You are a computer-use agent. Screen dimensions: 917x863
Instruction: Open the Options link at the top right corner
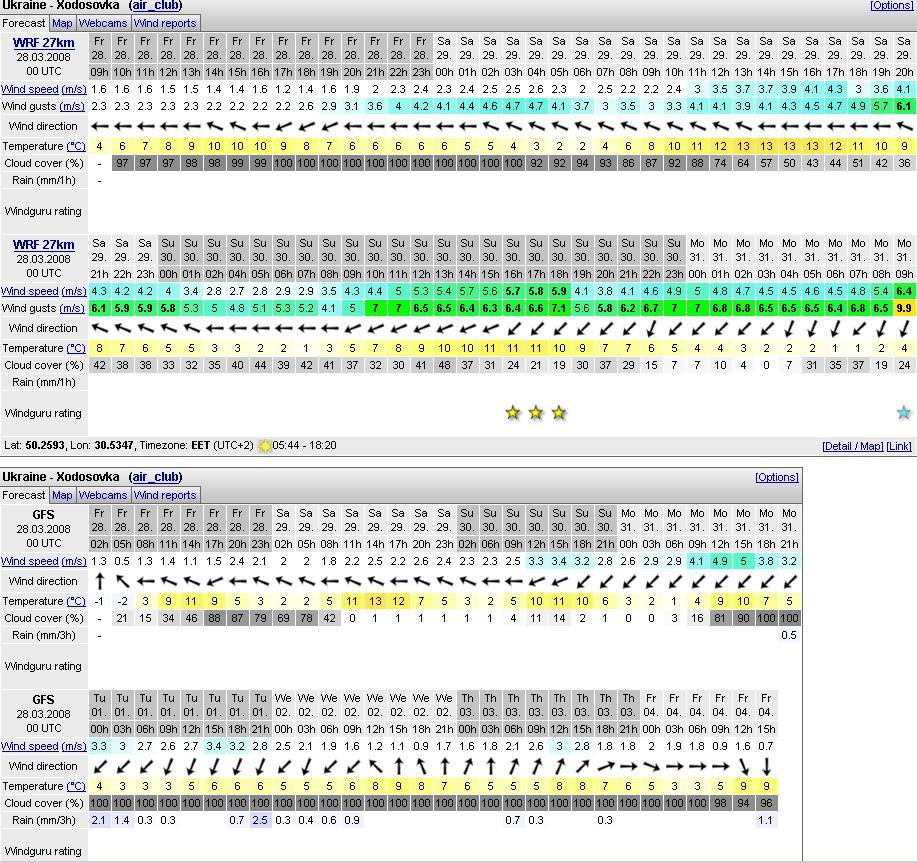click(891, 5)
